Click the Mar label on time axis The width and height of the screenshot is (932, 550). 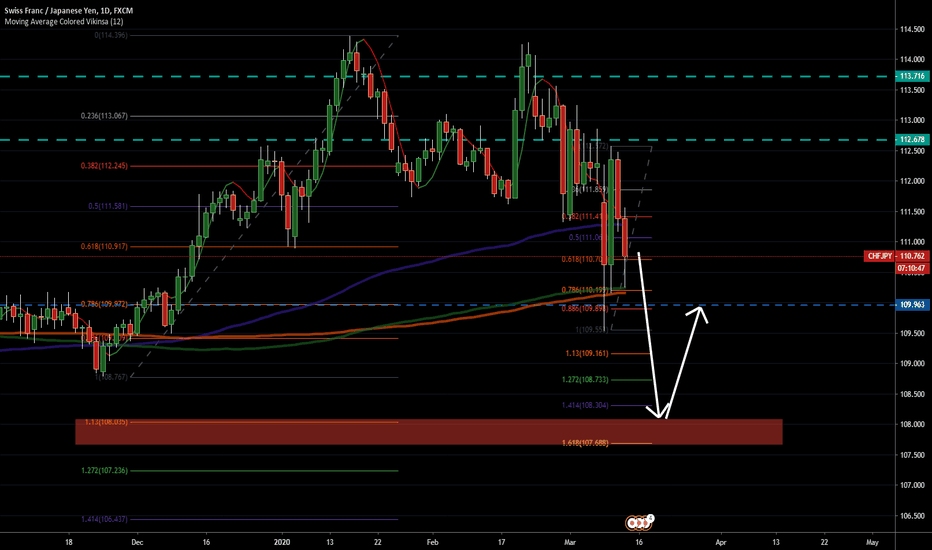(x=570, y=542)
